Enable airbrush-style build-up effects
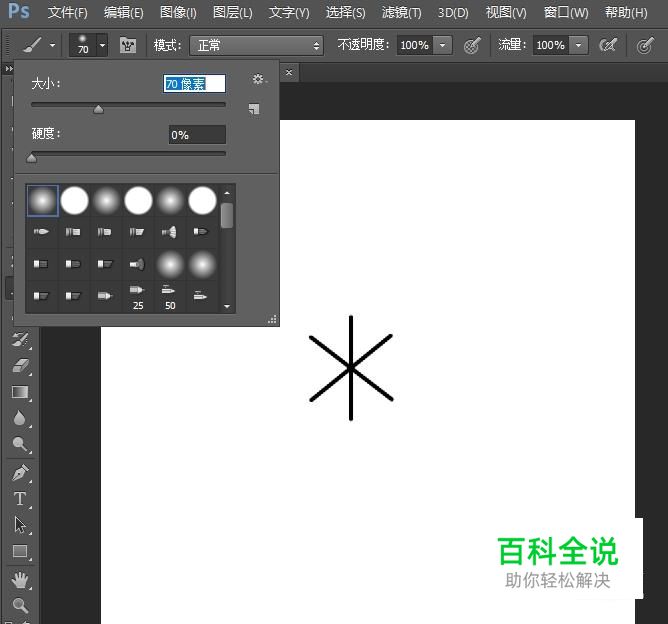 point(608,45)
